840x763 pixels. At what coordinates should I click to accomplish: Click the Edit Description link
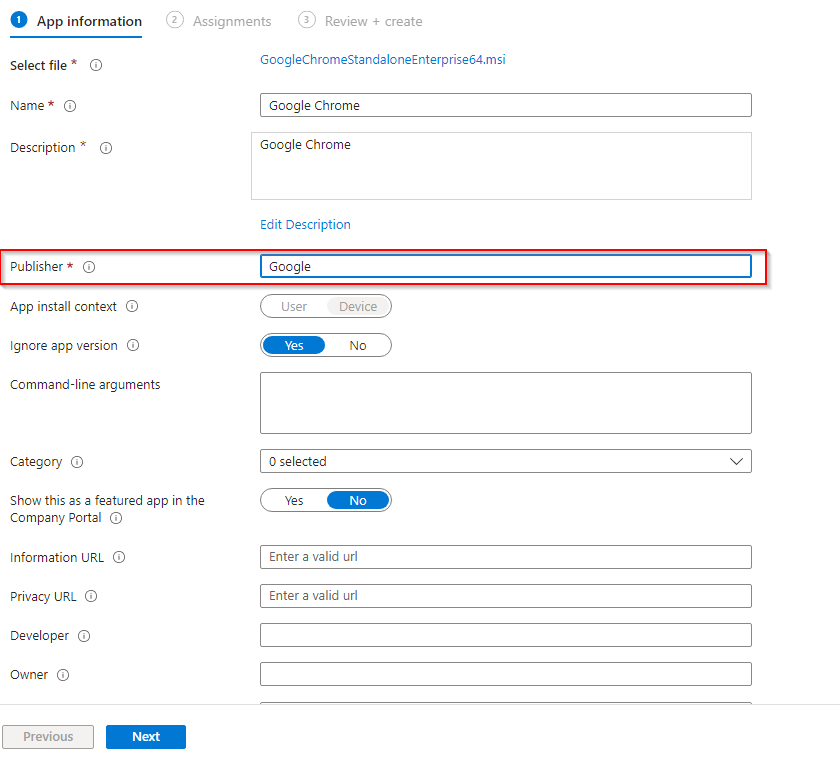click(x=305, y=224)
